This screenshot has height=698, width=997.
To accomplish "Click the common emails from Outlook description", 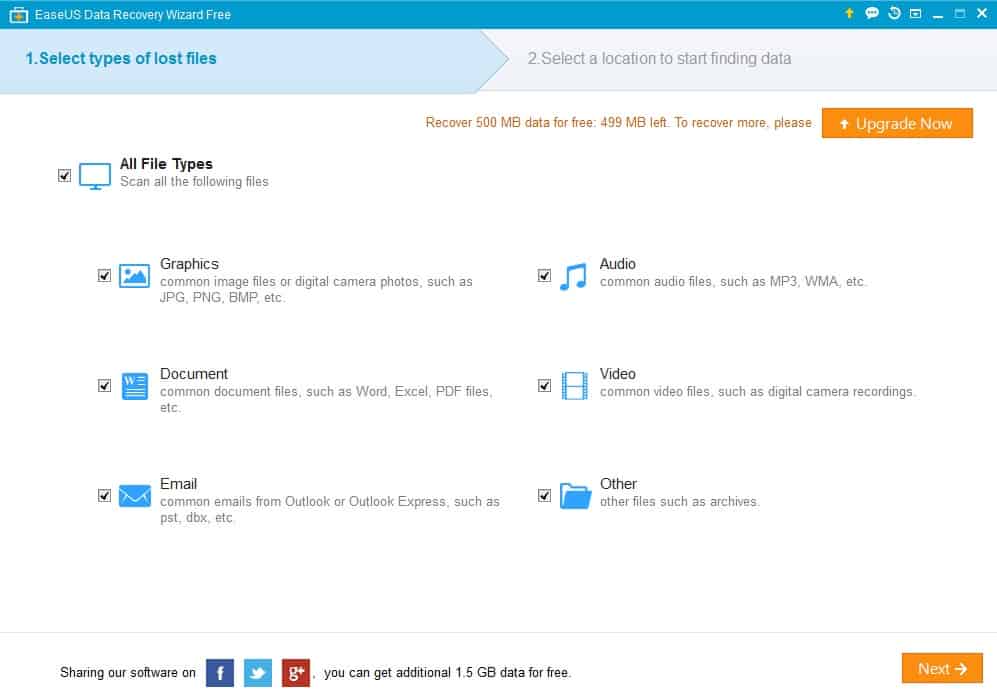I will (330, 509).
